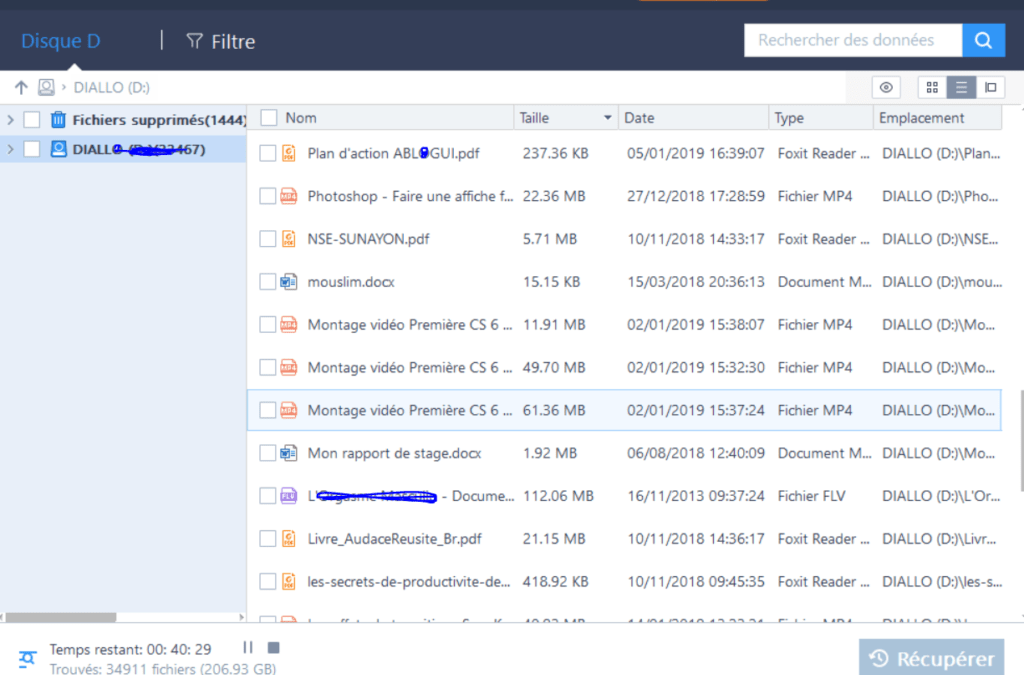Open the Disque D tab

60,41
